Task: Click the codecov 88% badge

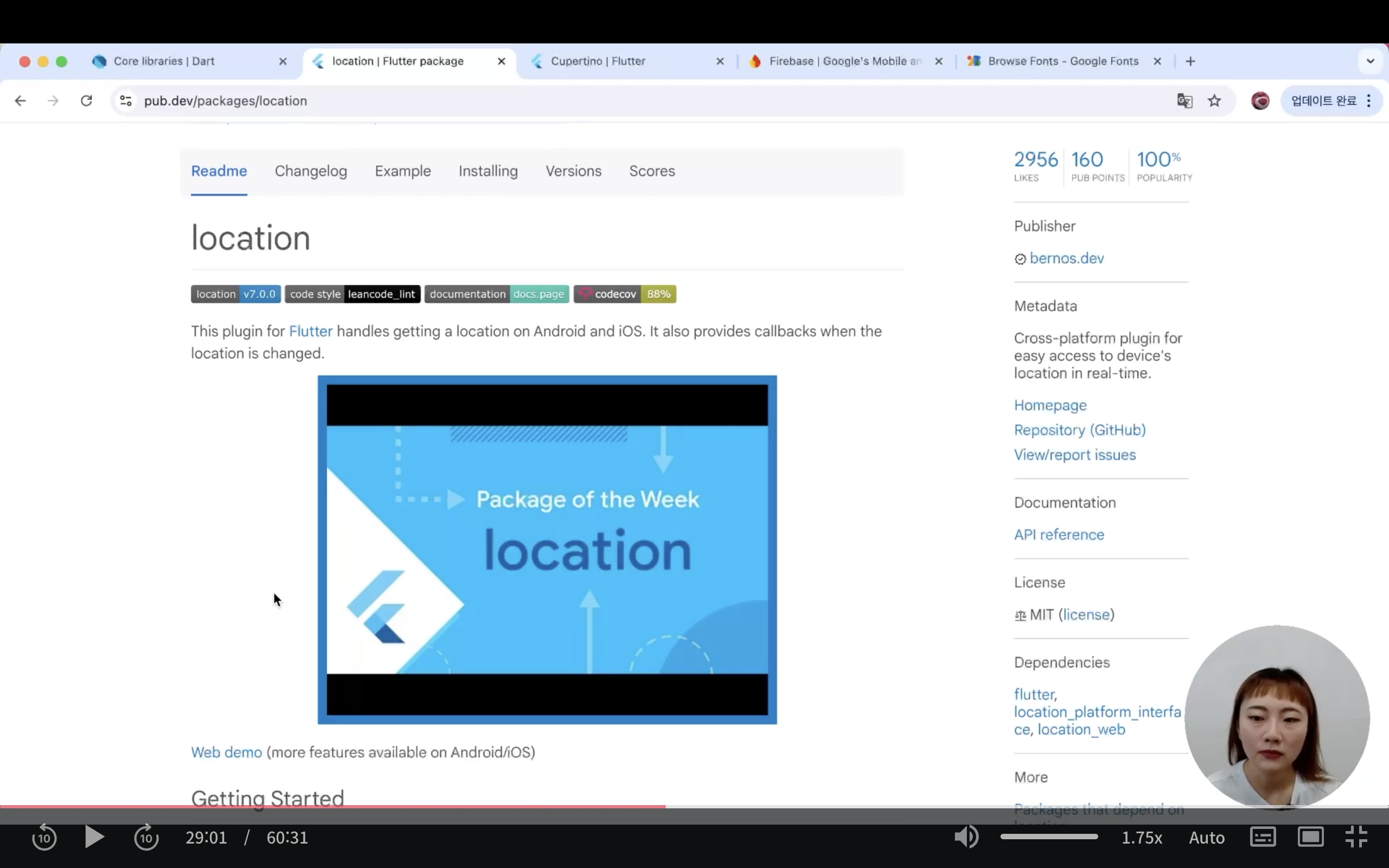Action: [625, 294]
